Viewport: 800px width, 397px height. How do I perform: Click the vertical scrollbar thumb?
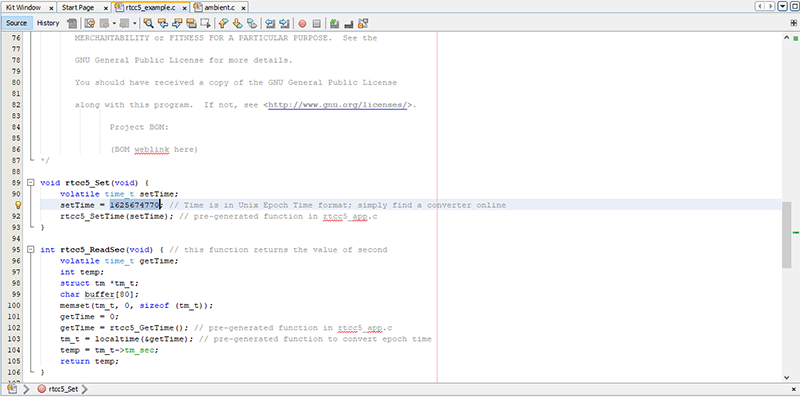coord(786,235)
